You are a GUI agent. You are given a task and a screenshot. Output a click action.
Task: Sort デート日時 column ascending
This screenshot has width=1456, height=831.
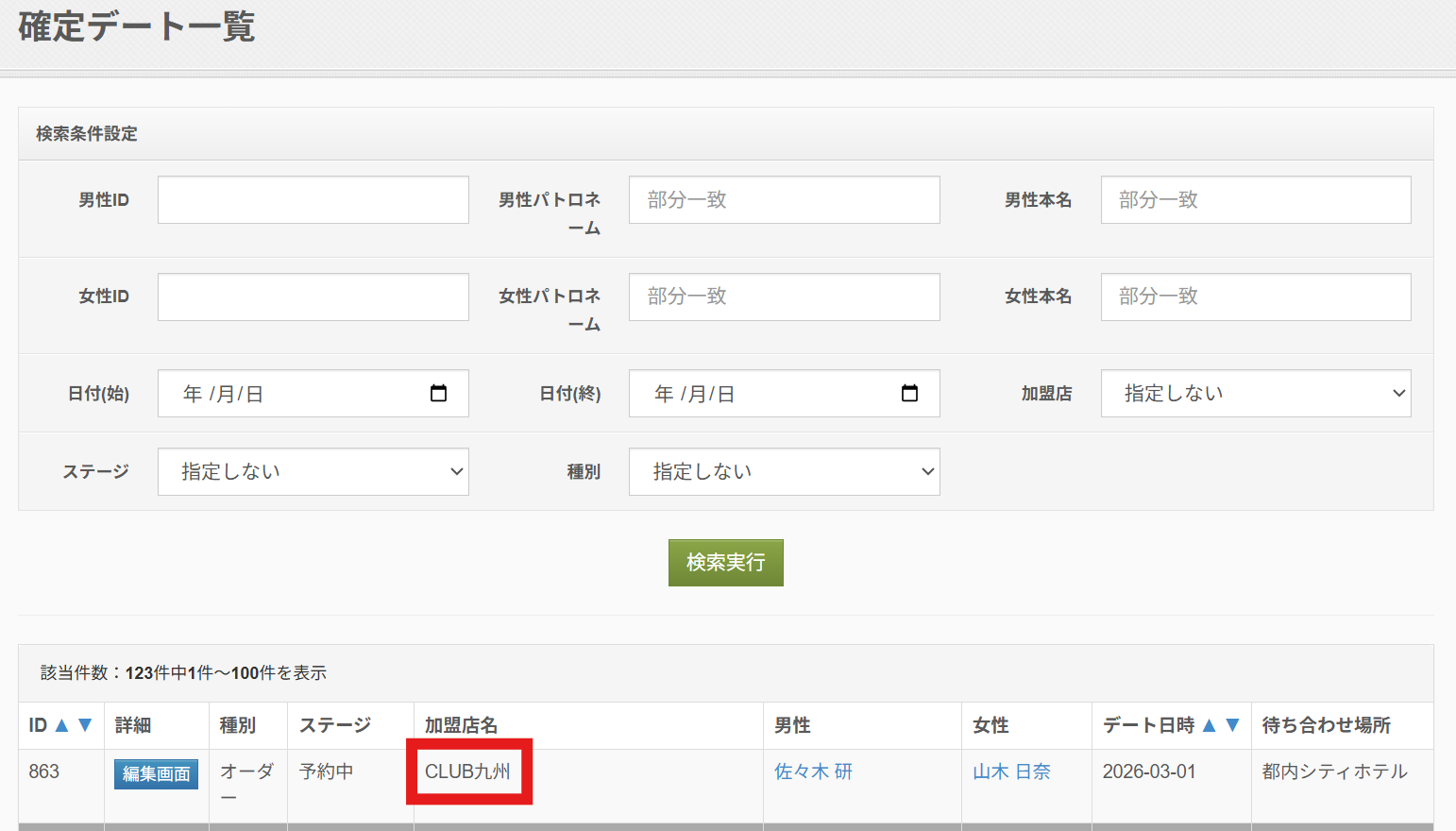(x=1209, y=725)
